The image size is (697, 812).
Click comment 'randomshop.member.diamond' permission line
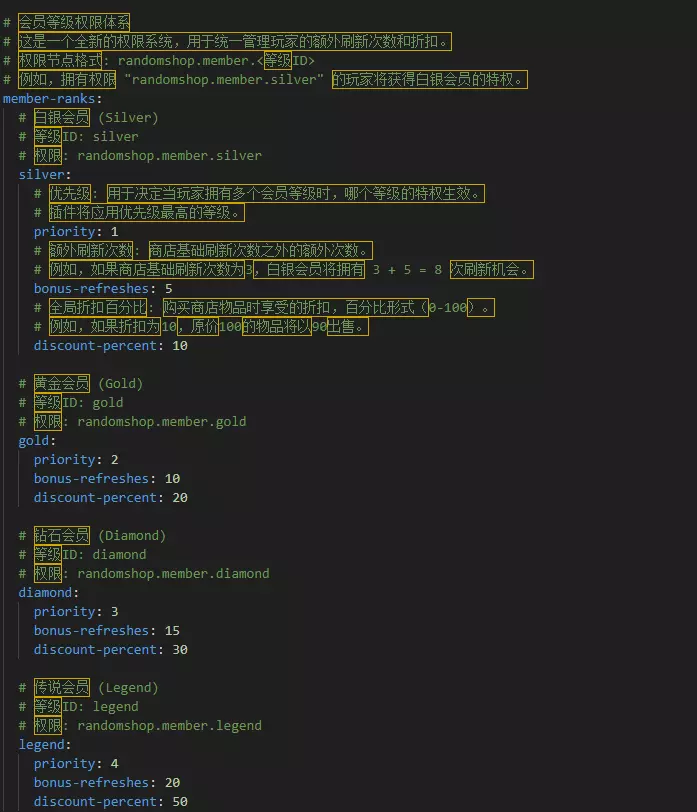pos(144,573)
